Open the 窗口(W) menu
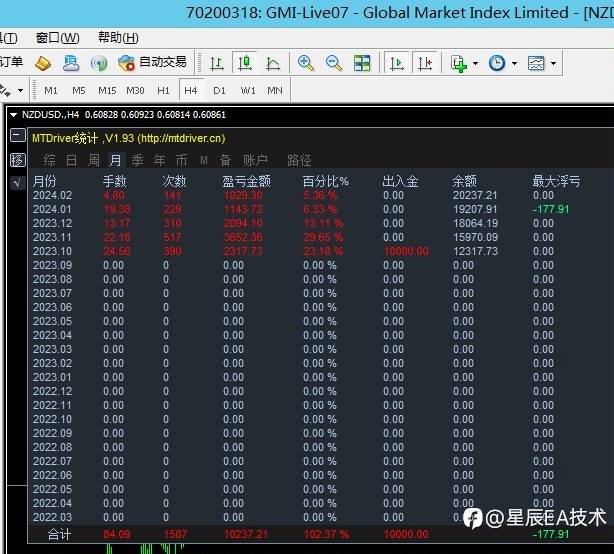This screenshot has height=554, width=614. point(58,38)
